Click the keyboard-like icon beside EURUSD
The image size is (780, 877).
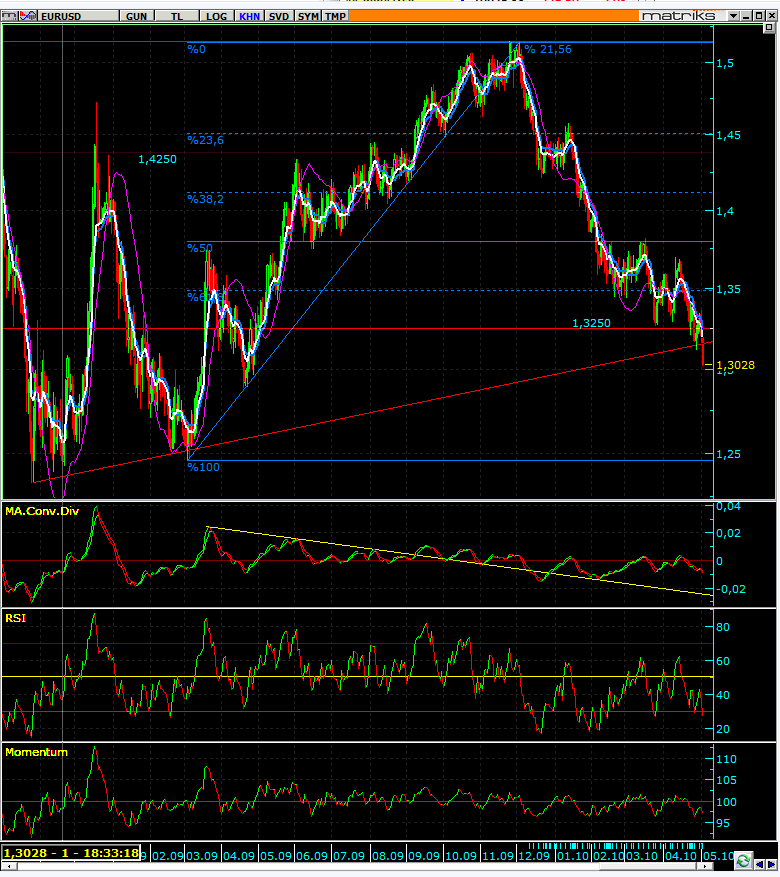[10, 16]
